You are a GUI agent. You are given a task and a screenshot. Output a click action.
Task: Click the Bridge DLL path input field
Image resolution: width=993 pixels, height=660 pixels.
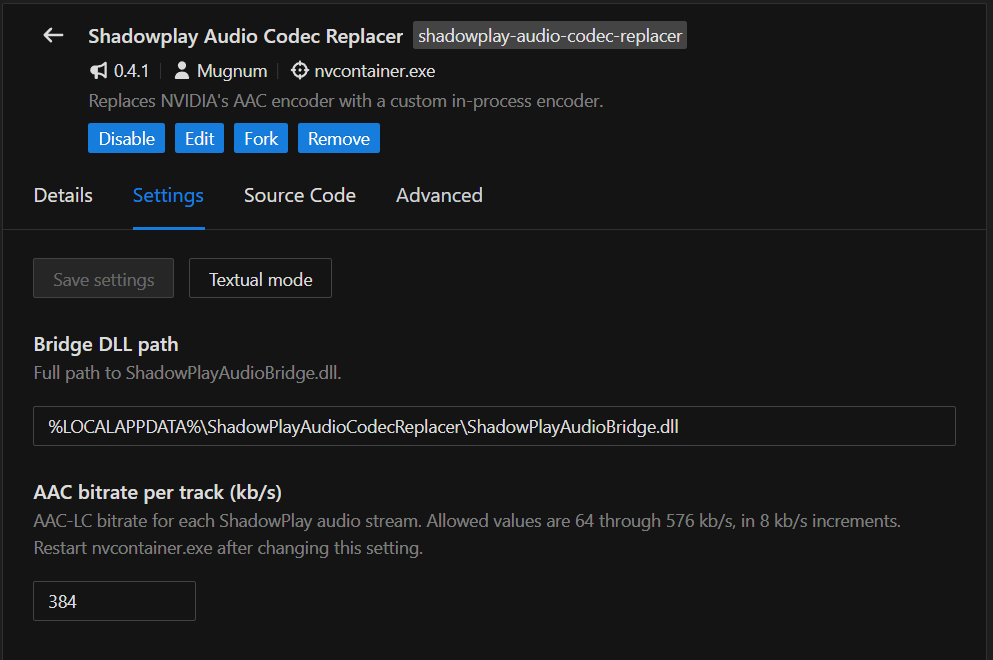(494, 426)
